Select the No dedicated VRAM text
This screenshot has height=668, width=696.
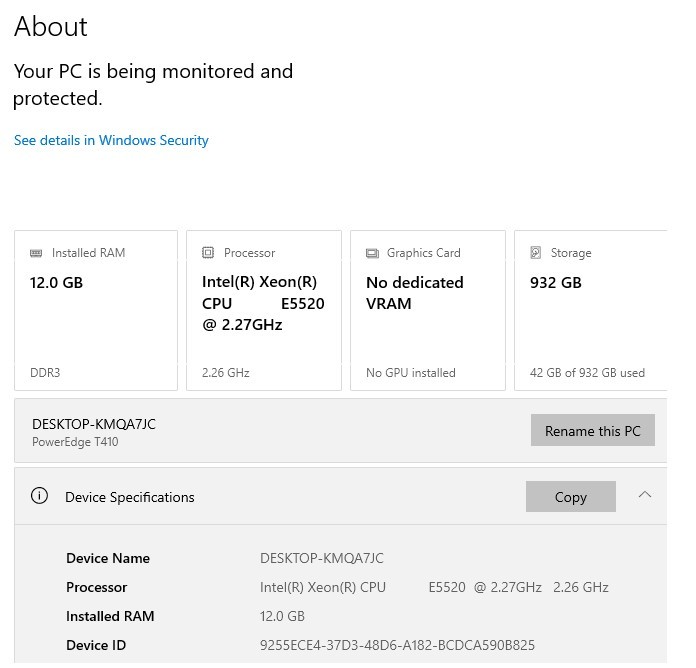(x=415, y=293)
